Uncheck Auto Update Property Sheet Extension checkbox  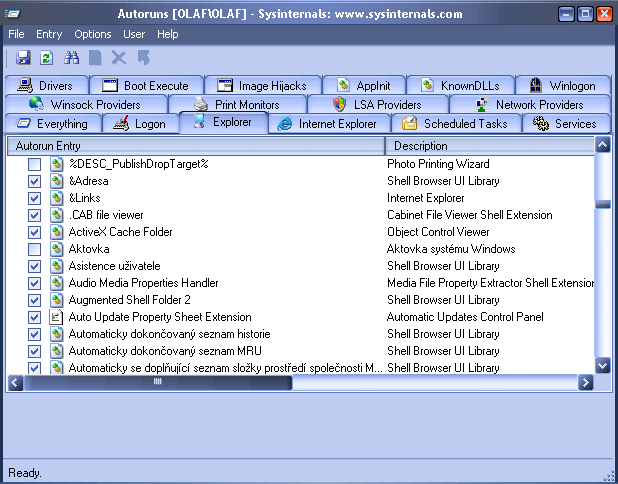click(34, 317)
